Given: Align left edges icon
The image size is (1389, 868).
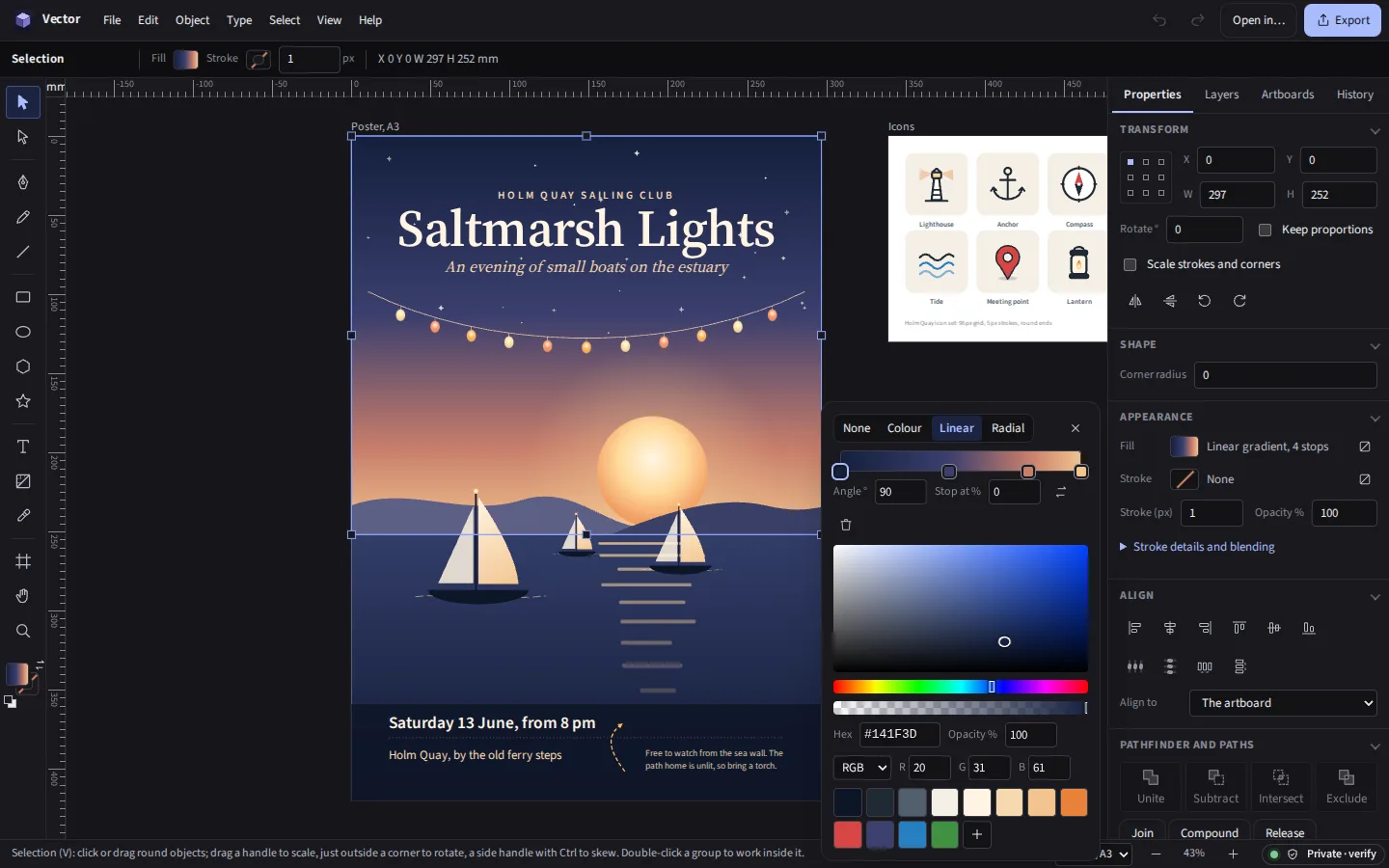Looking at the screenshot, I should 1135,628.
